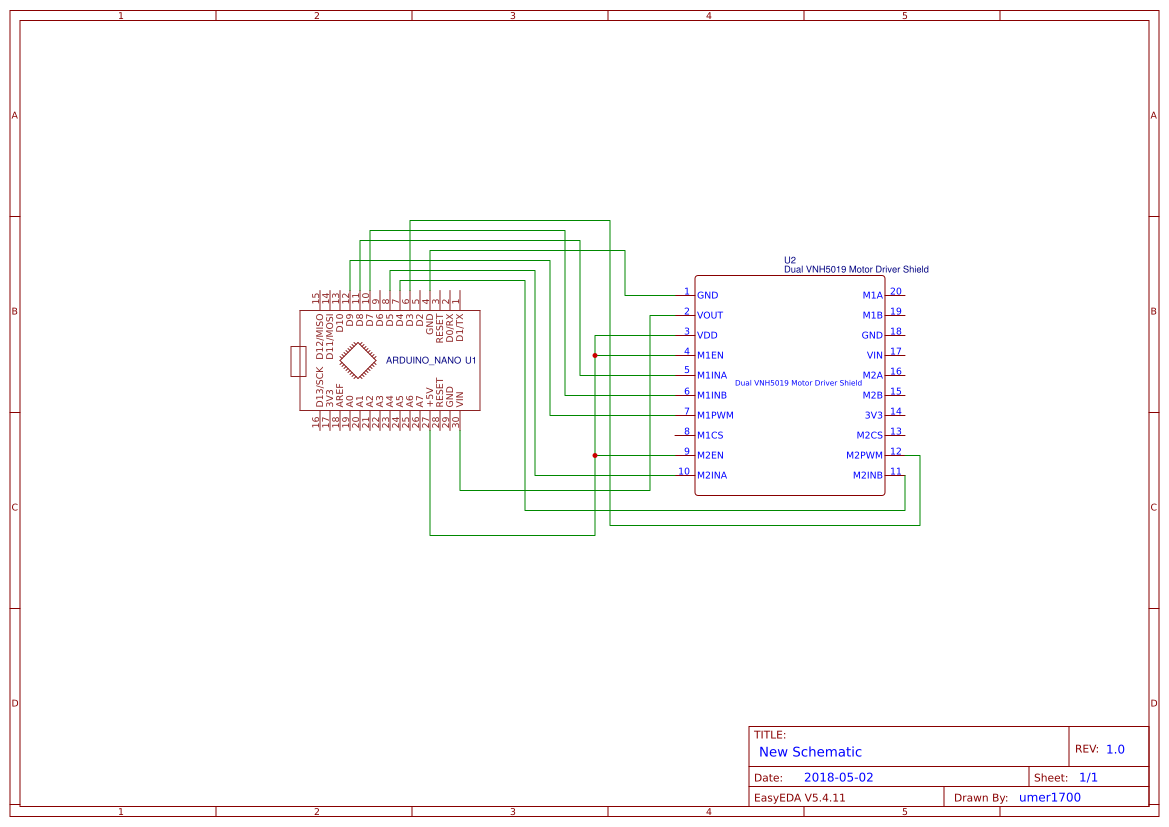1169x827 pixels.
Task: Click the red junction dot on M1EN wire
Action: (595, 356)
